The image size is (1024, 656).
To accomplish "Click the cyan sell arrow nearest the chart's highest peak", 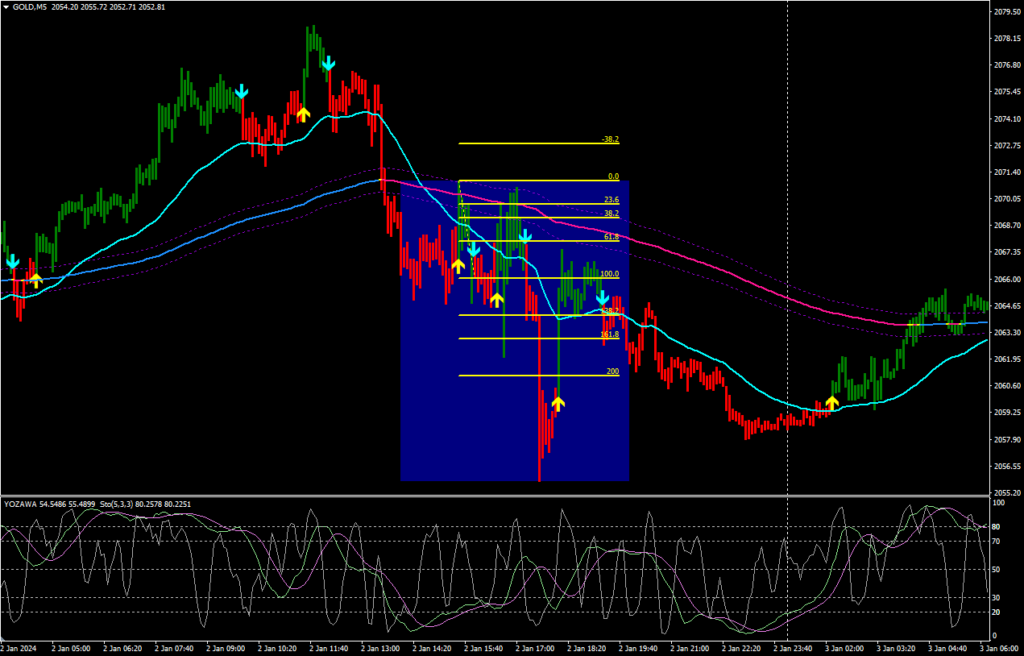I will pos(328,66).
